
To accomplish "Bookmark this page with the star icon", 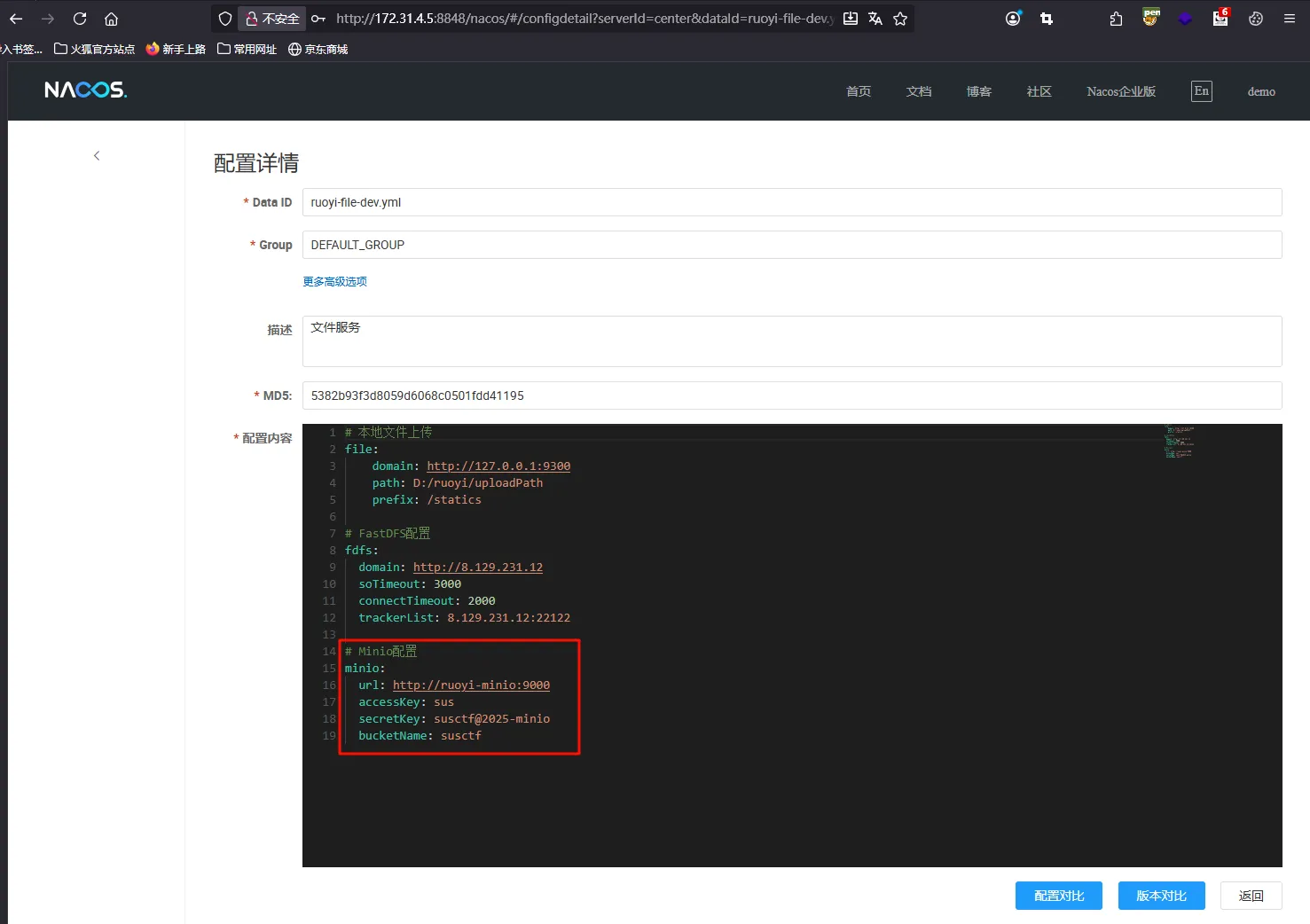I will [x=900, y=19].
